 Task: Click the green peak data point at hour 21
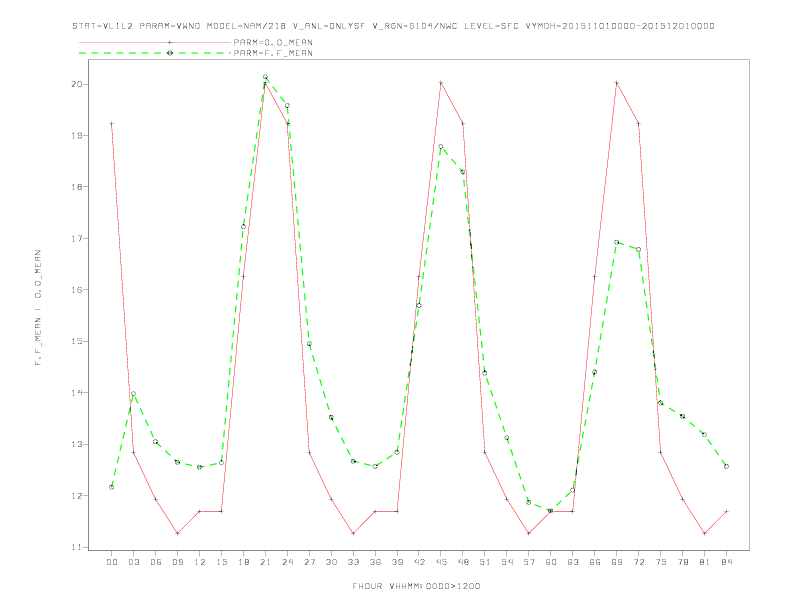coord(265,77)
